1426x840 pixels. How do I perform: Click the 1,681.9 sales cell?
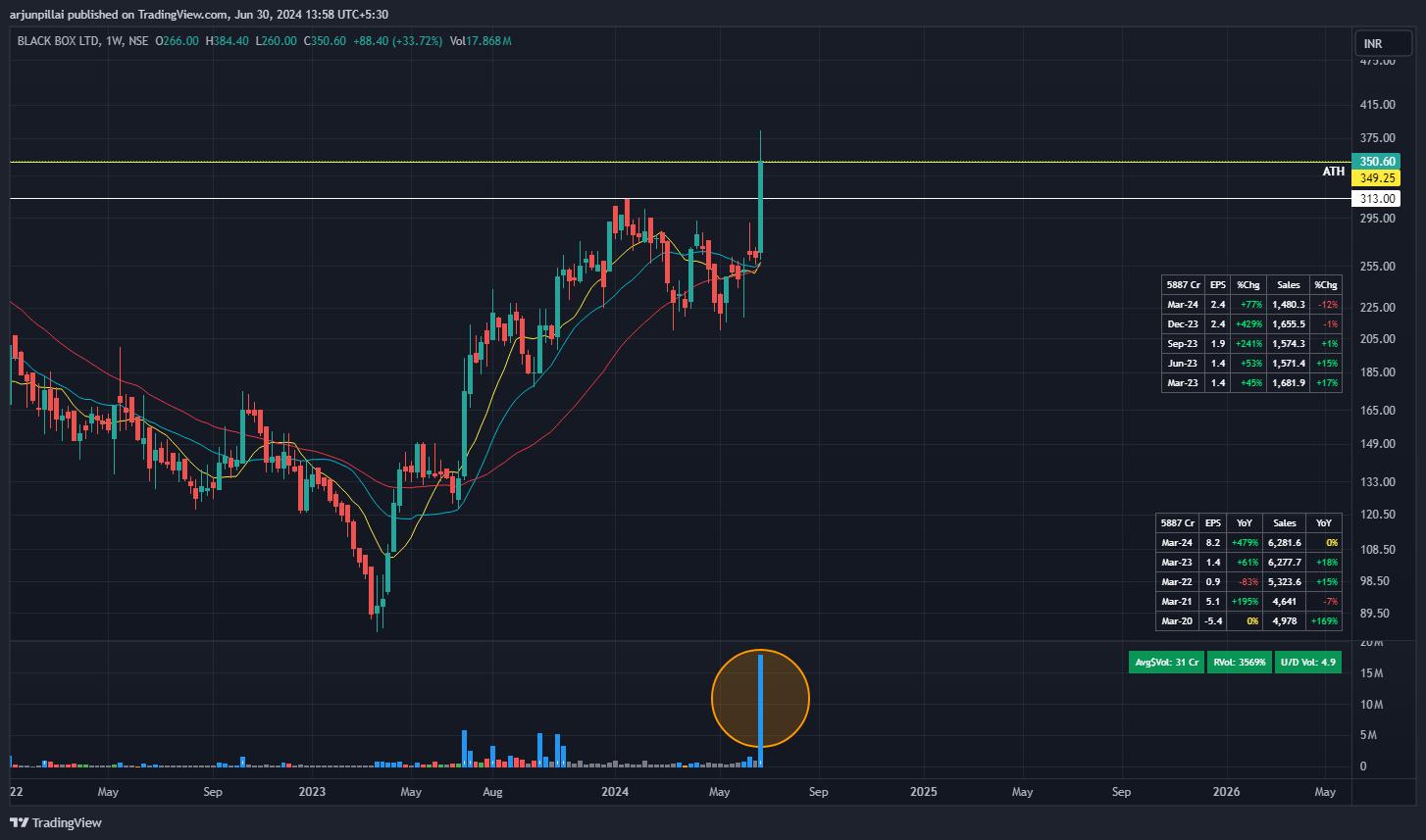pyautogui.click(x=1289, y=383)
